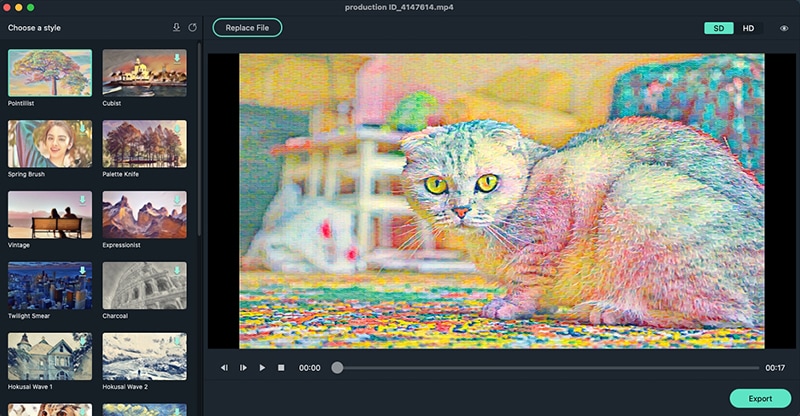Choose the Palette Knife style

[144, 144]
